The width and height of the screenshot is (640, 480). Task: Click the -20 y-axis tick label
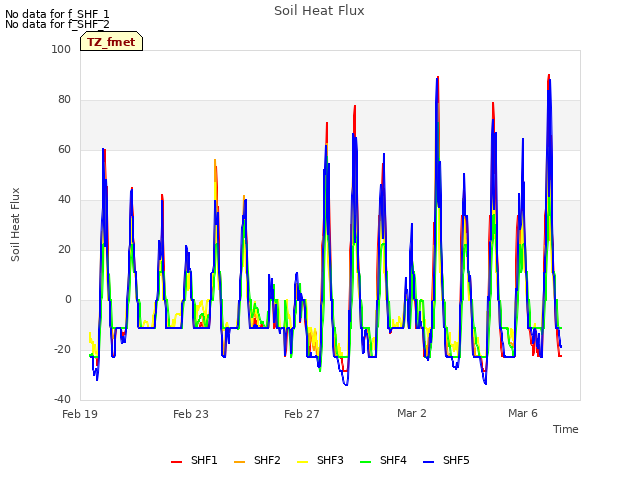(x=62, y=349)
